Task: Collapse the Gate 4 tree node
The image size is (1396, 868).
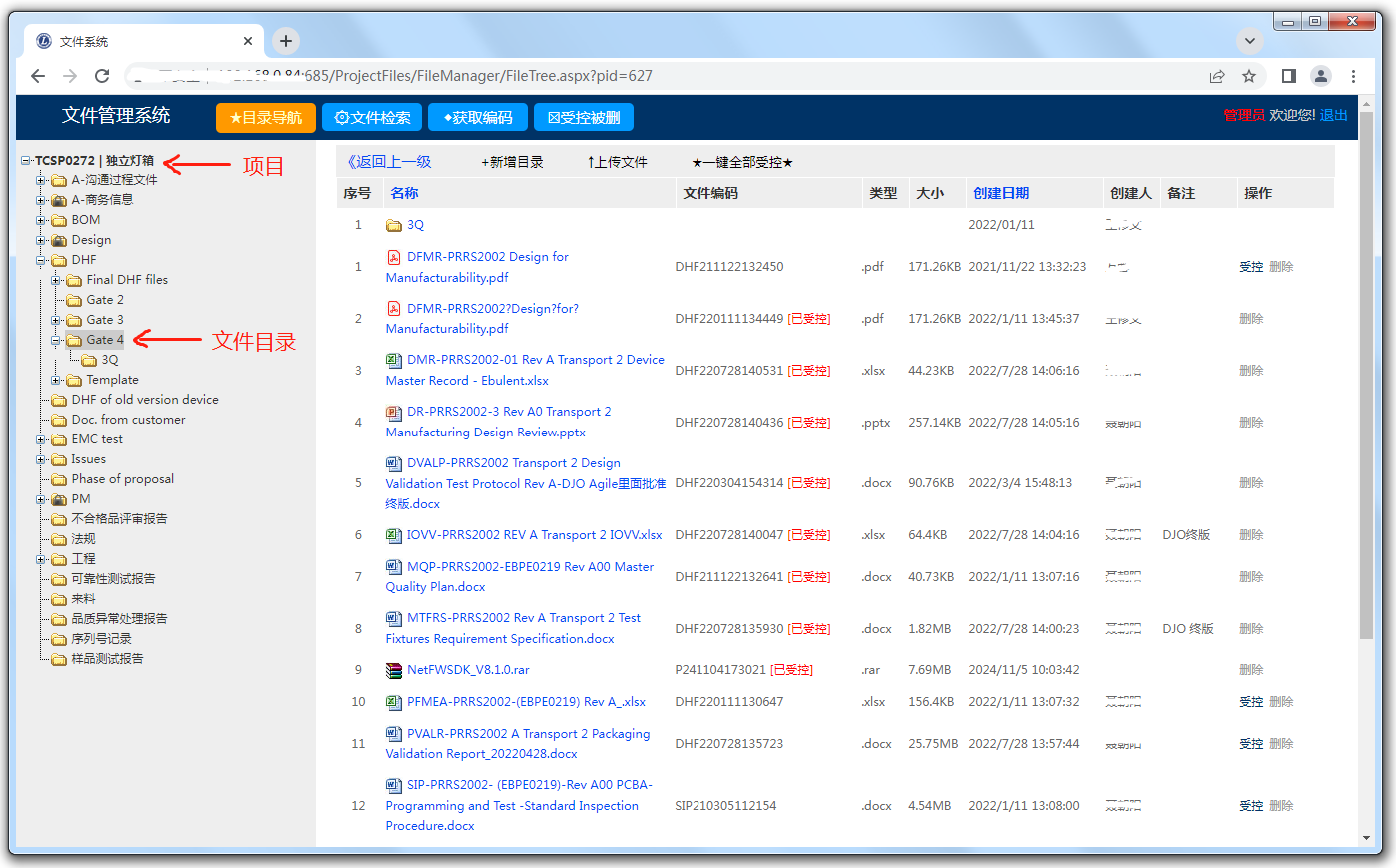Action: click(x=57, y=340)
